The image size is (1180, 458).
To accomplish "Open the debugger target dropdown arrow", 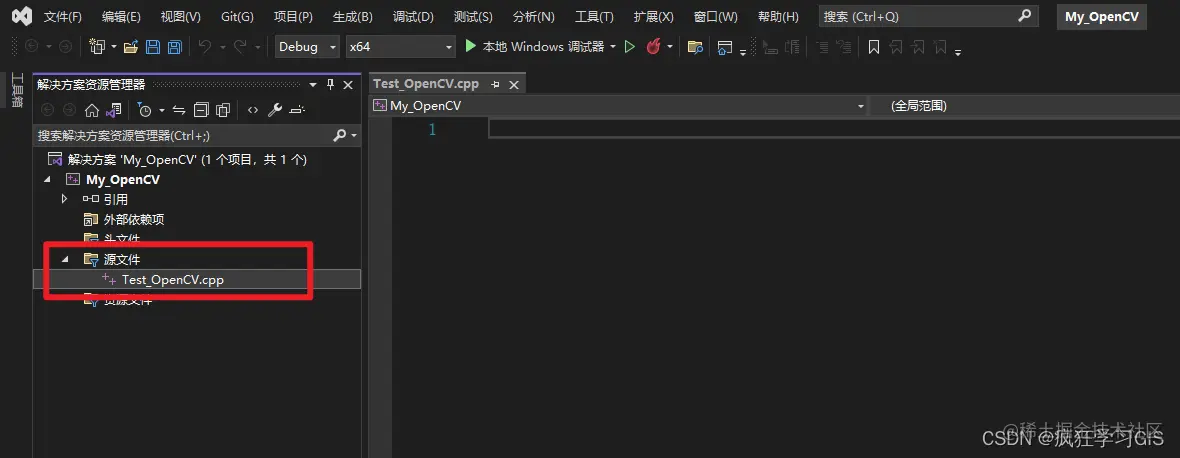I will coord(613,47).
